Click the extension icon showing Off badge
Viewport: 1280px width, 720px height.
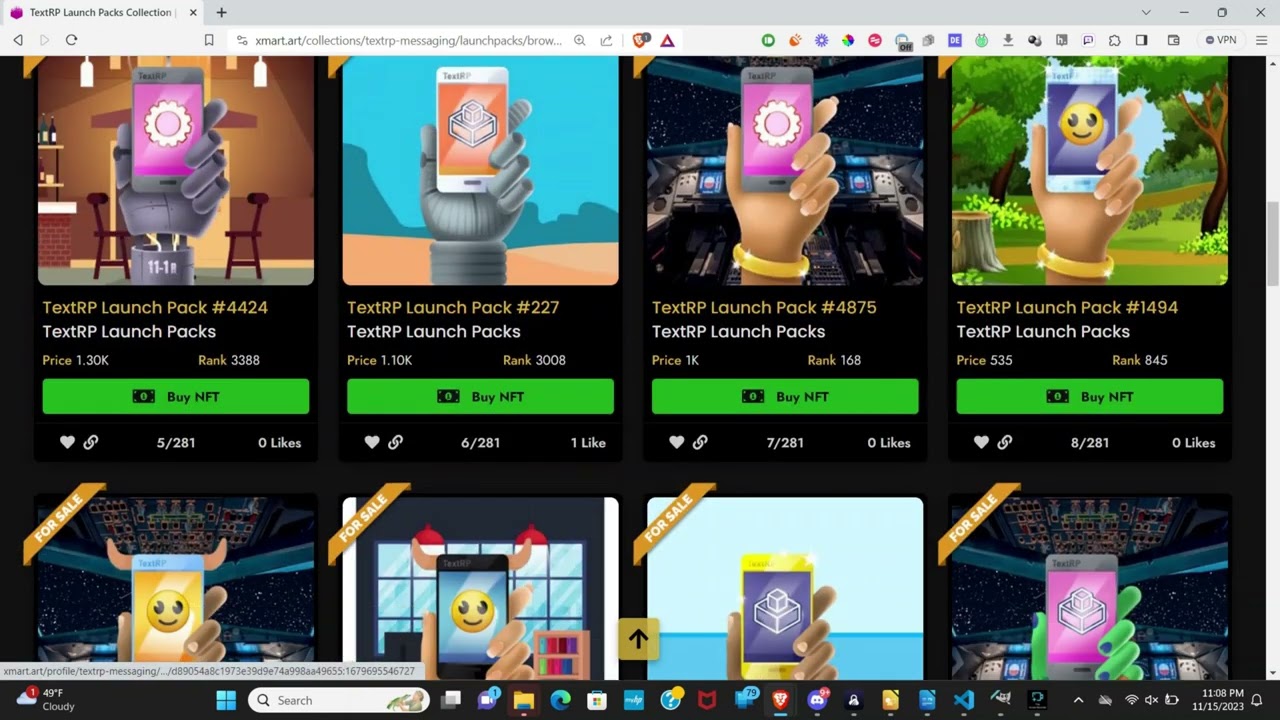[x=903, y=41]
